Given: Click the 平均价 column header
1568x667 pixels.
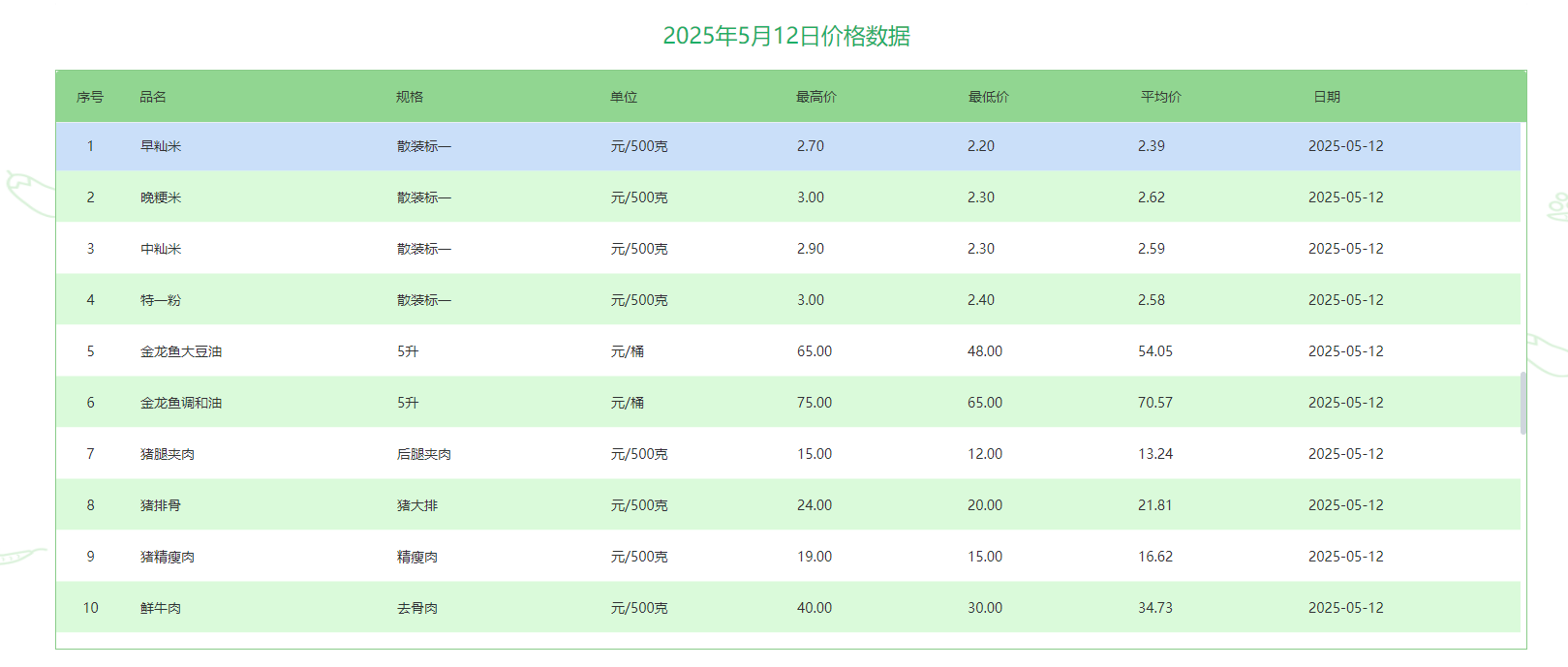Looking at the screenshot, I should (1161, 97).
